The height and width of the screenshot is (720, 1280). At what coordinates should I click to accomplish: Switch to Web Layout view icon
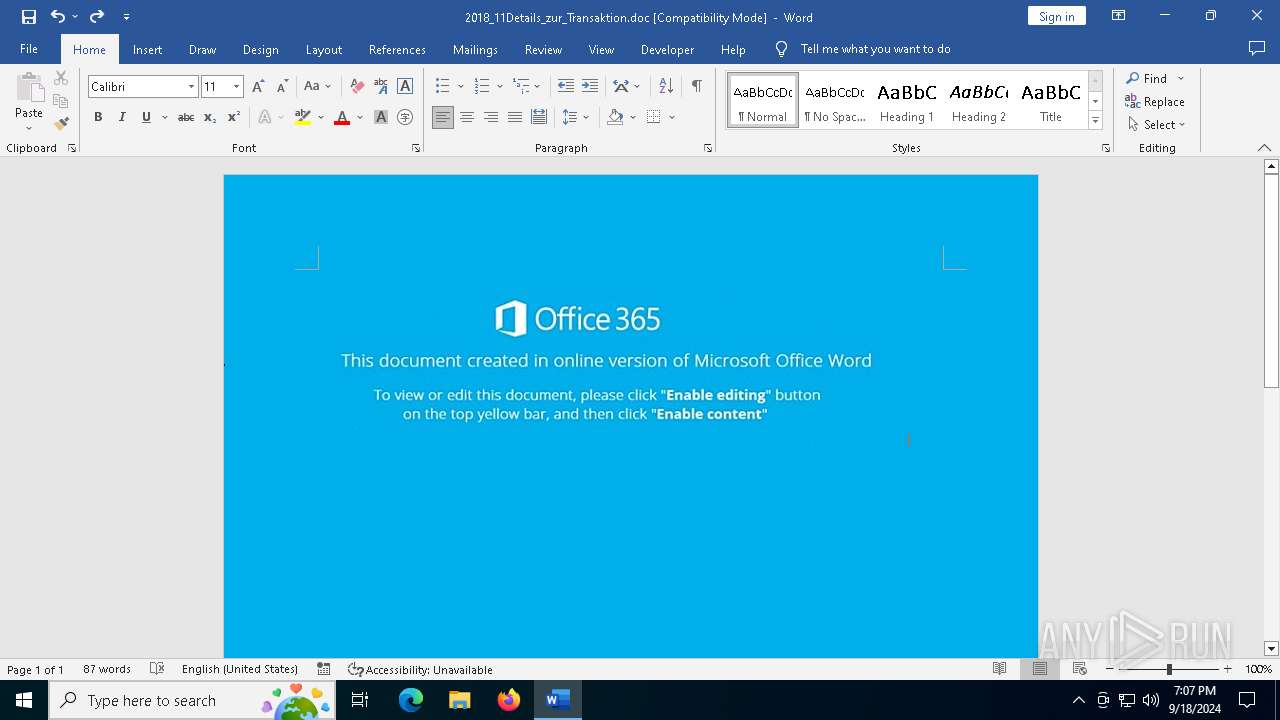coord(1079,669)
